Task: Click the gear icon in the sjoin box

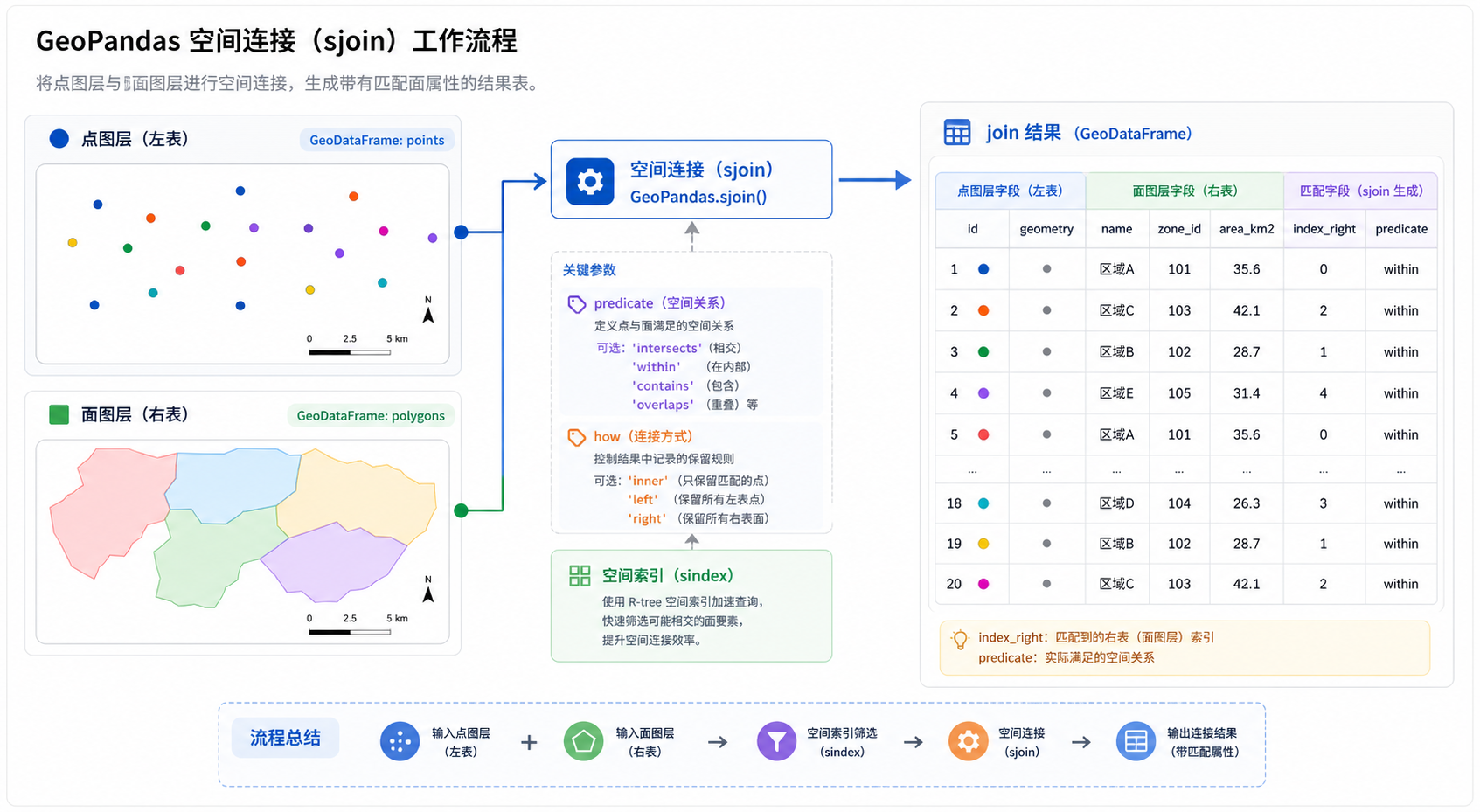Action: [x=590, y=181]
